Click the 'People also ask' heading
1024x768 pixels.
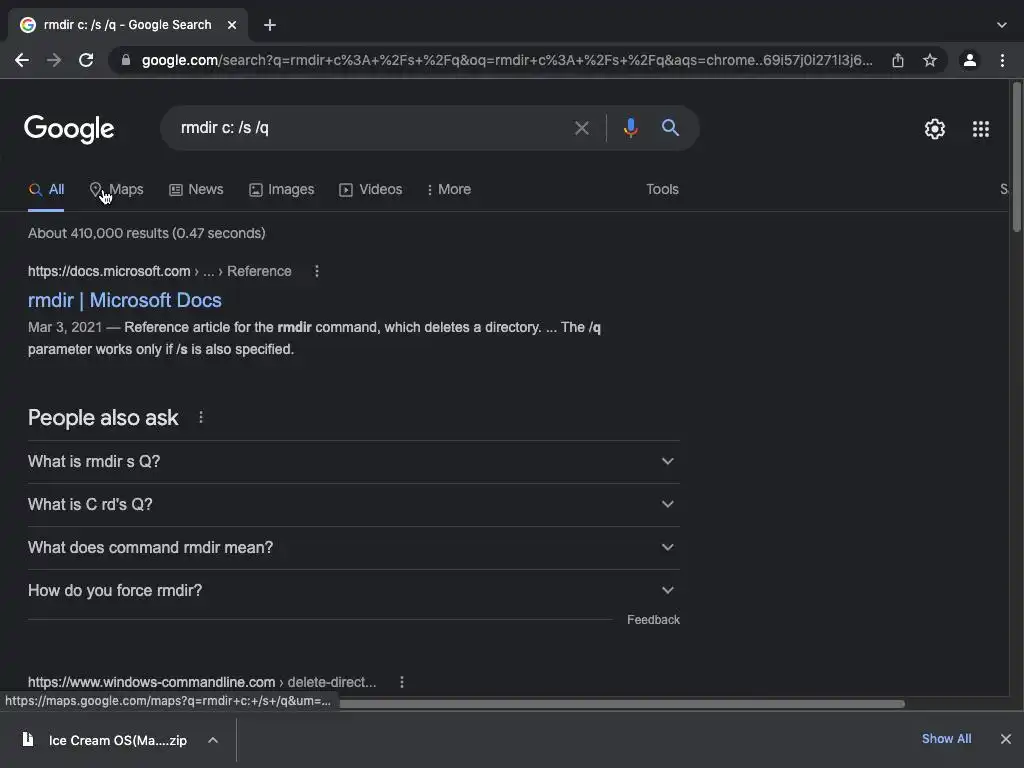point(103,418)
